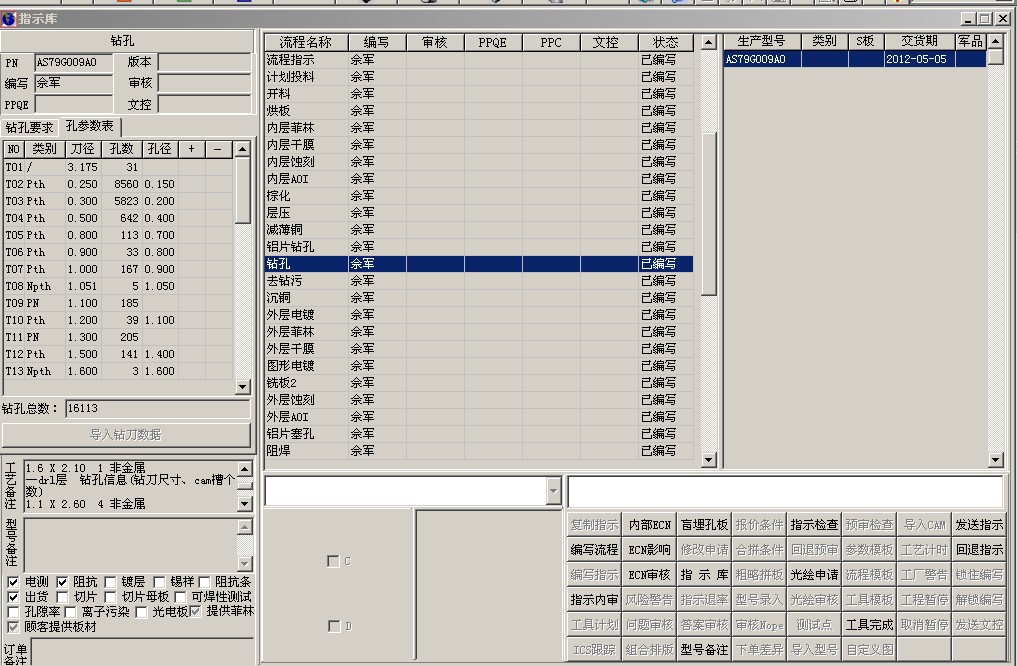Click up arrow of process list scrollbar
This screenshot has width=1017, height=666.
708,43
